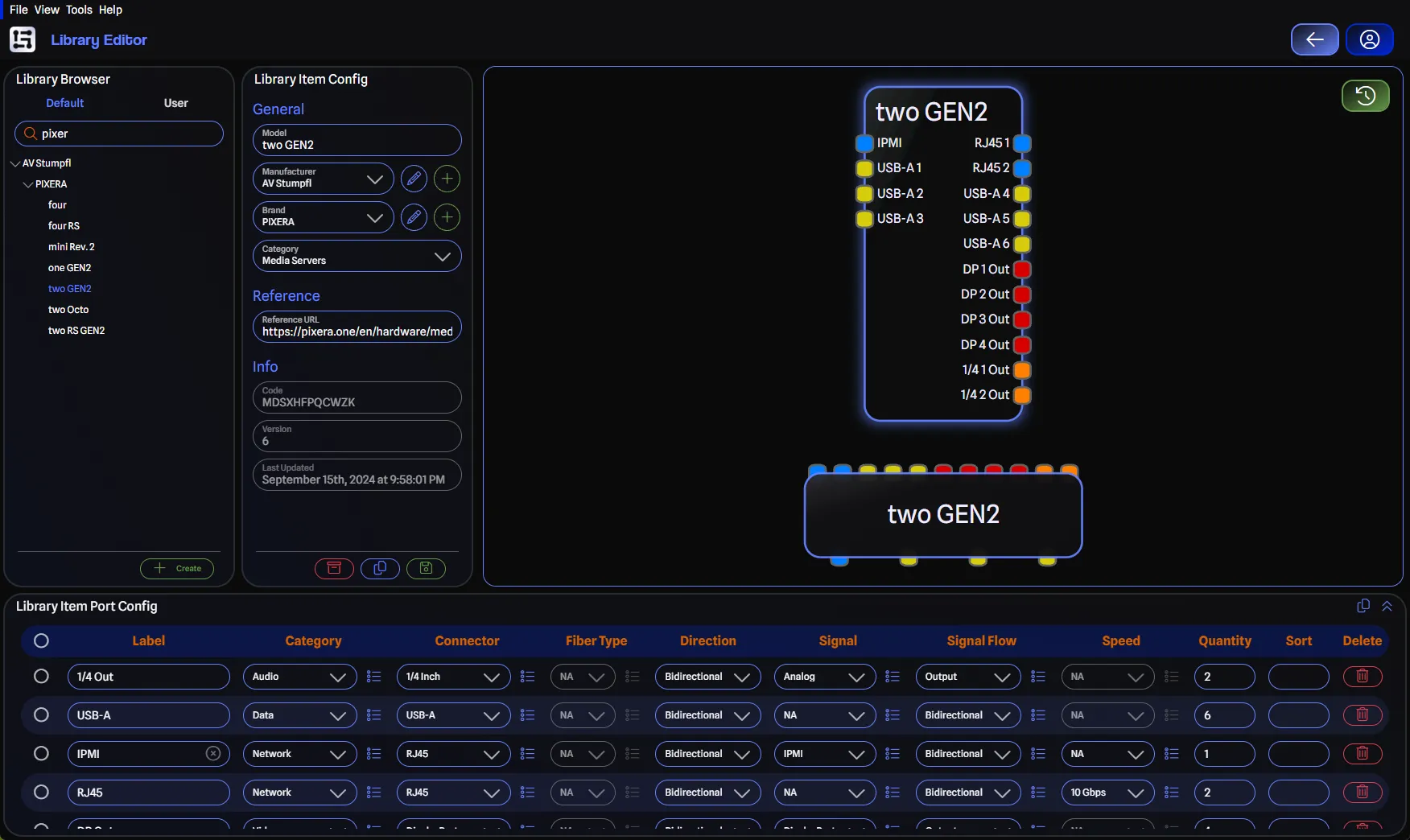Open the Manufacturer AV Stumpfl dropdown
1410x840 pixels.
tap(324, 179)
